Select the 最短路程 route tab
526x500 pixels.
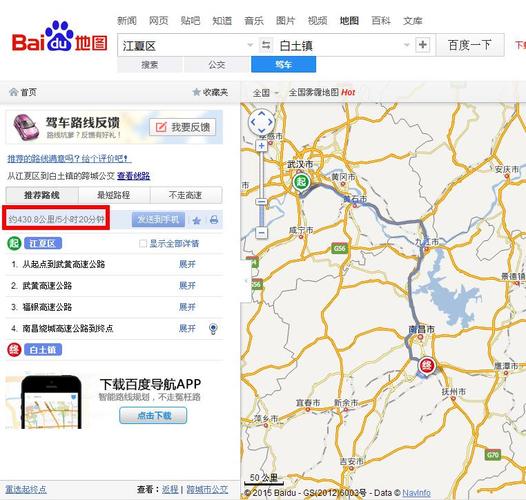coord(114,195)
